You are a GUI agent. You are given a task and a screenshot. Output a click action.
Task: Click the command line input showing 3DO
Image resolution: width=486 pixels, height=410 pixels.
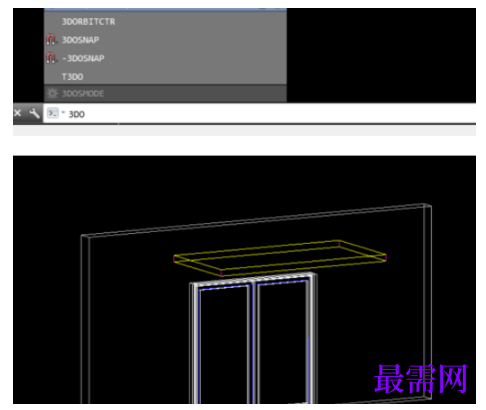point(260,114)
